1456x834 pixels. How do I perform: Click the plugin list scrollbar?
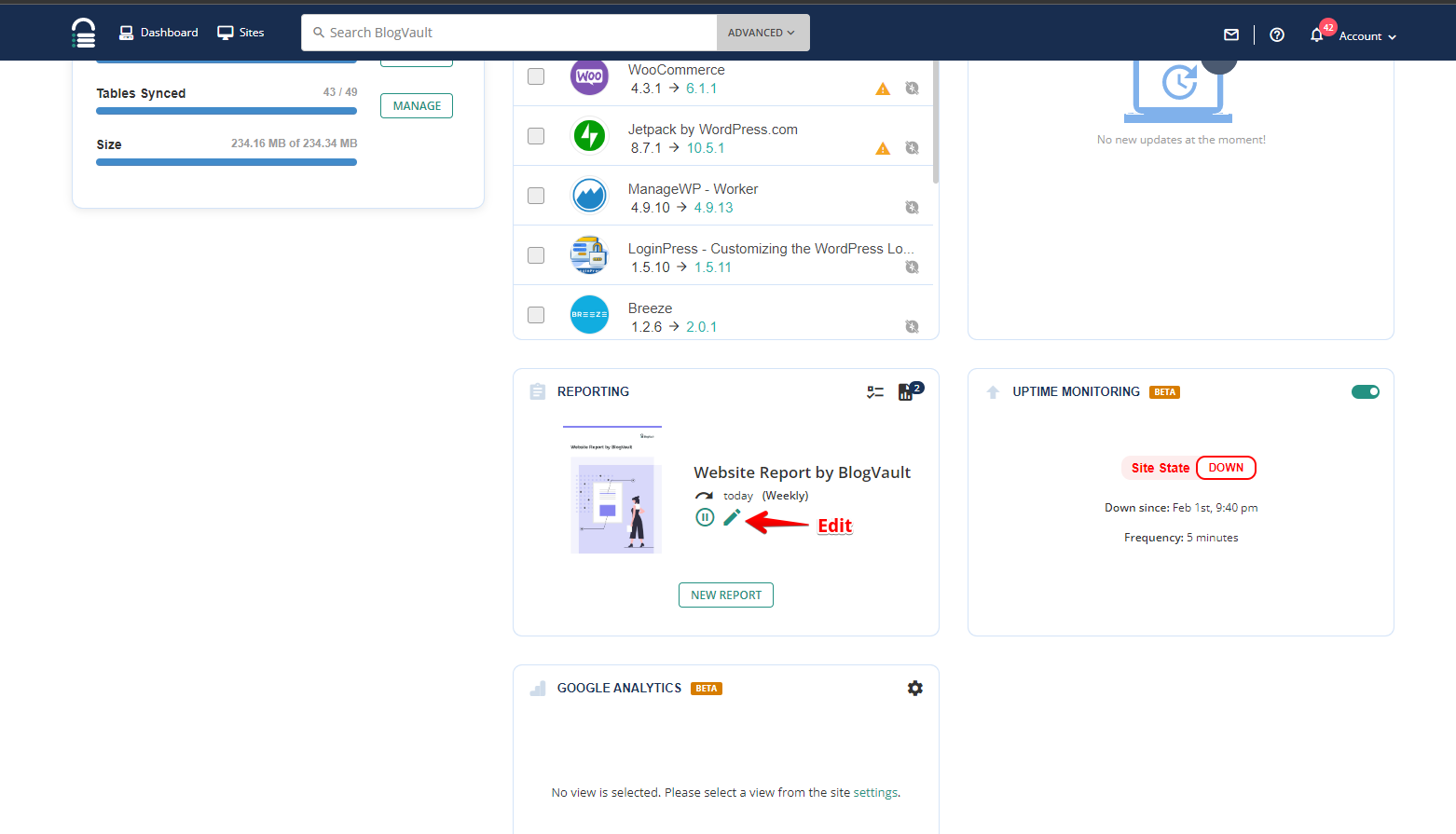(936, 122)
